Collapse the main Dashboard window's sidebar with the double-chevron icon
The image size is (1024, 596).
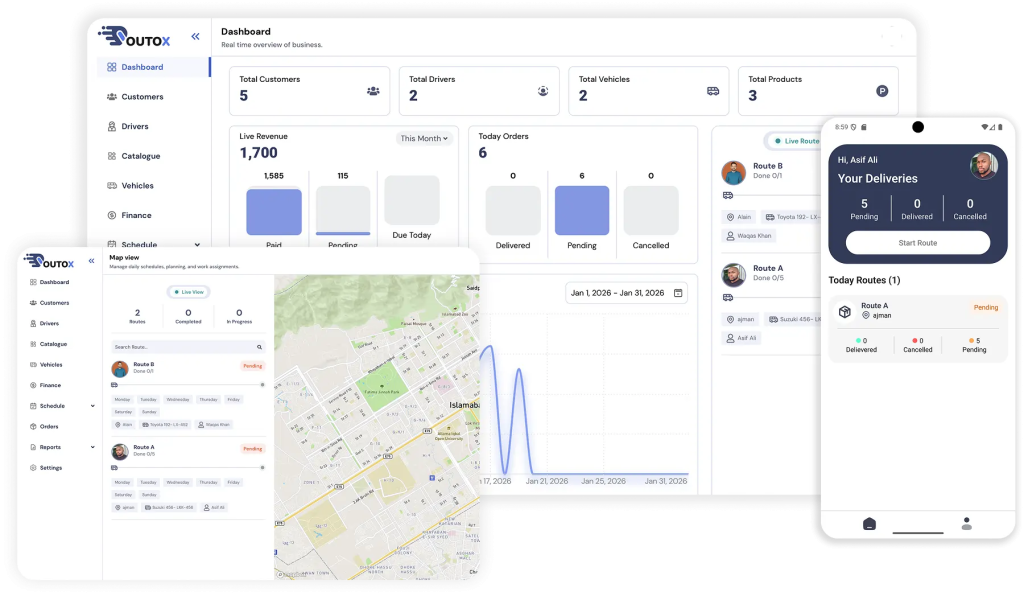tap(195, 36)
